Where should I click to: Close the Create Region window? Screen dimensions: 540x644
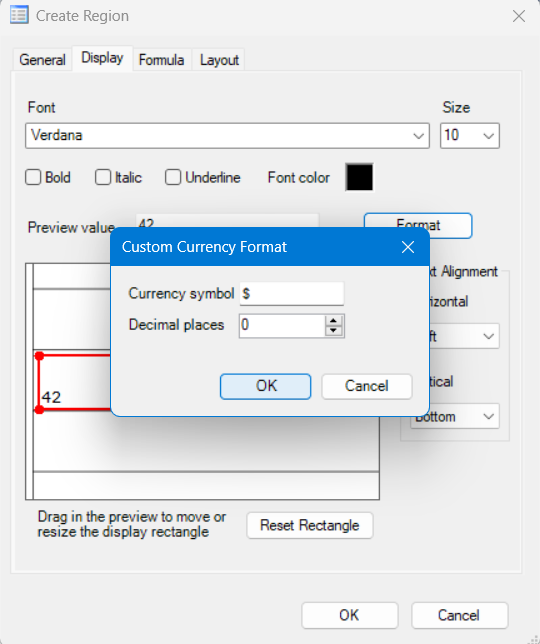519,16
